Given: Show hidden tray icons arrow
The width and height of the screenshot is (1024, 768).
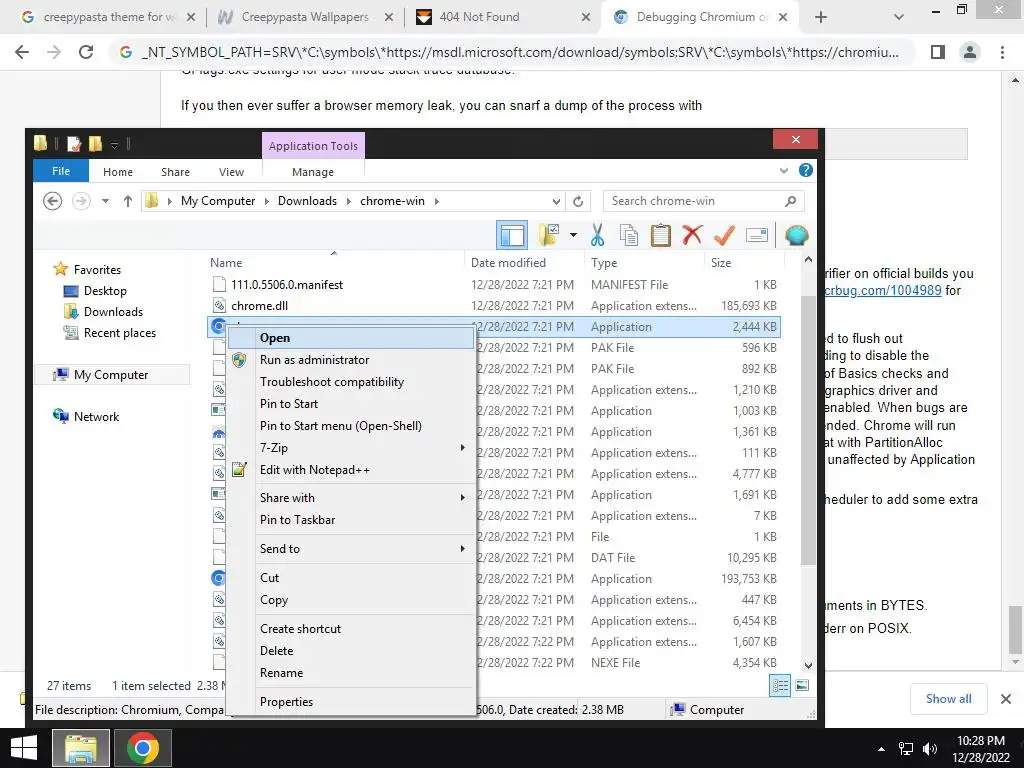Looking at the screenshot, I should pyautogui.click(x=881, y=749).
